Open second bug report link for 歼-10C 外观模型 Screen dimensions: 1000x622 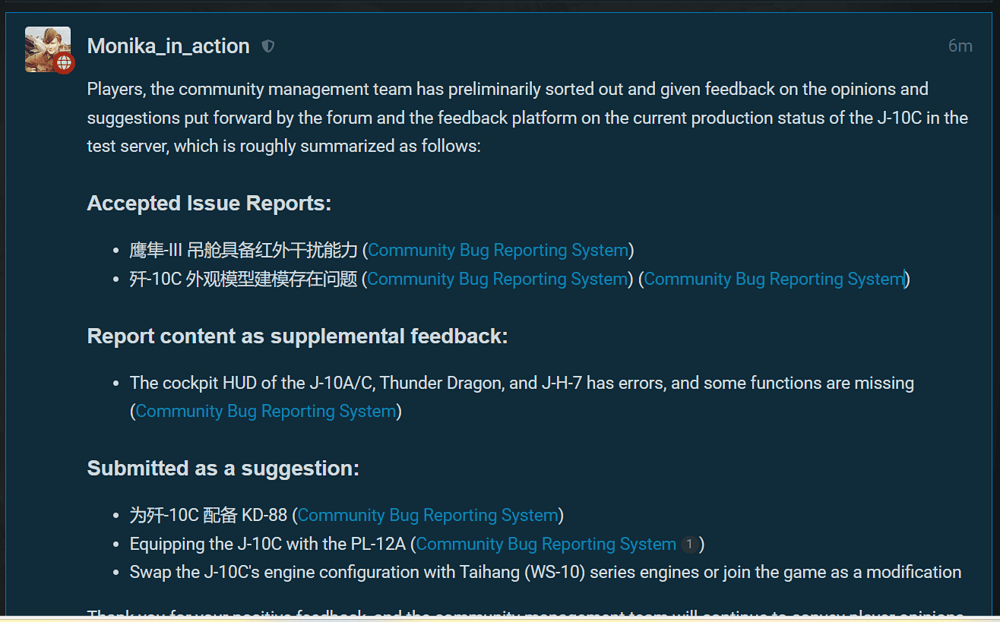click(774, 279)
